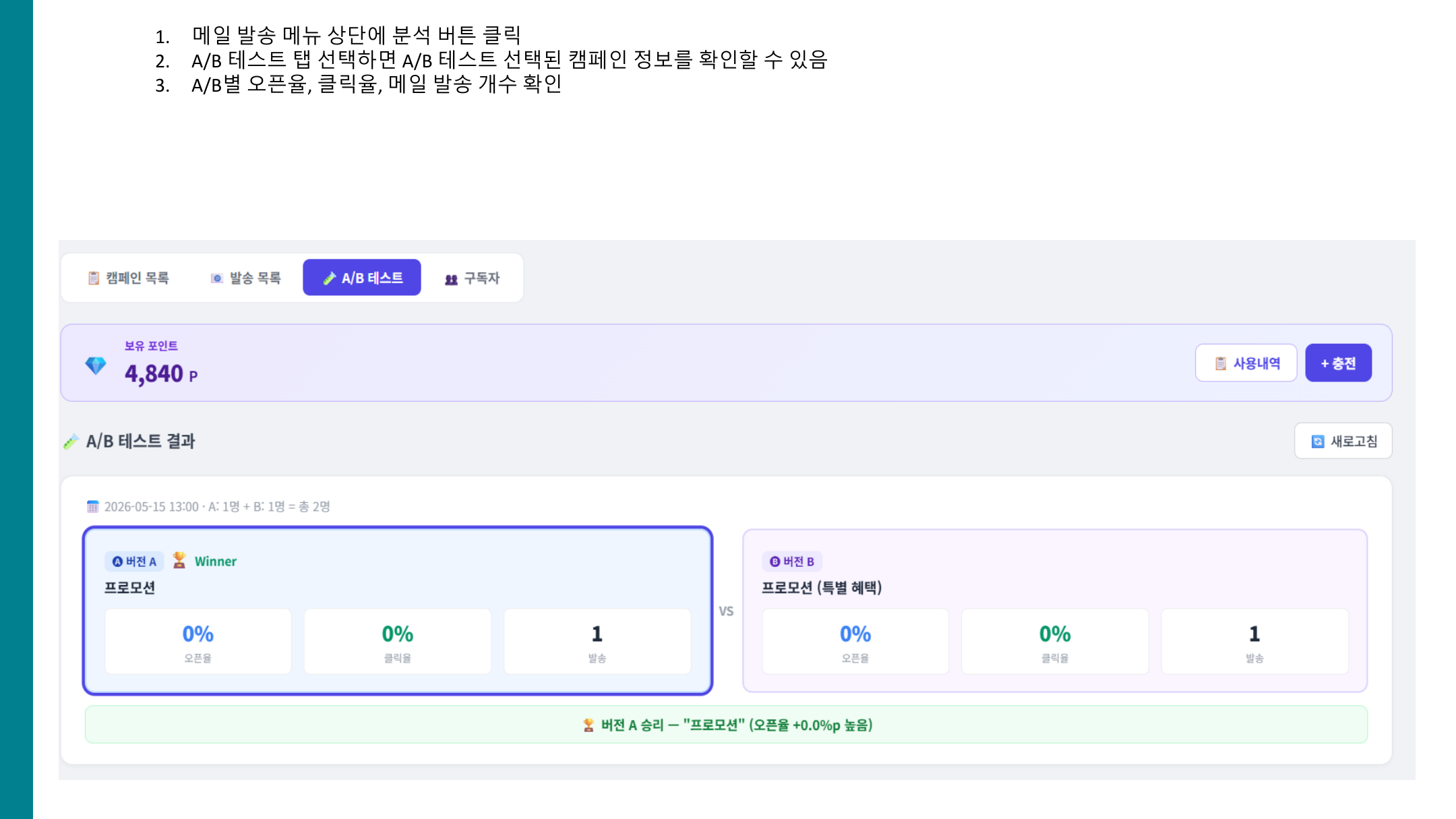Switch to the 발송 목록 tab
1456x819 pixels.
(x=245, y=278)
